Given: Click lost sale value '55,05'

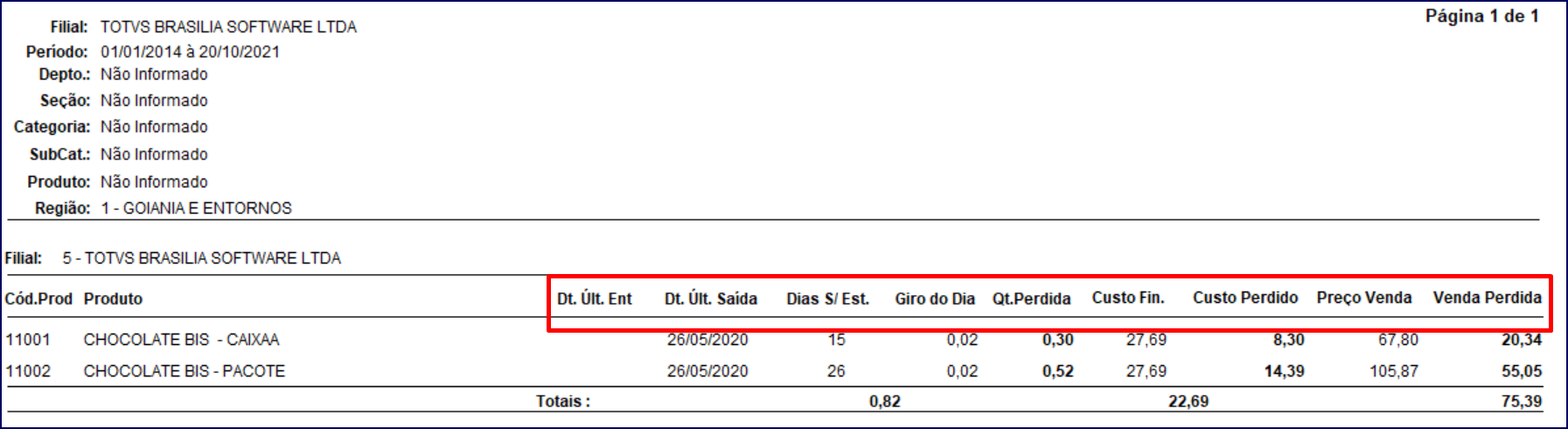Looking at the screenshot, I should point(1522,371).
